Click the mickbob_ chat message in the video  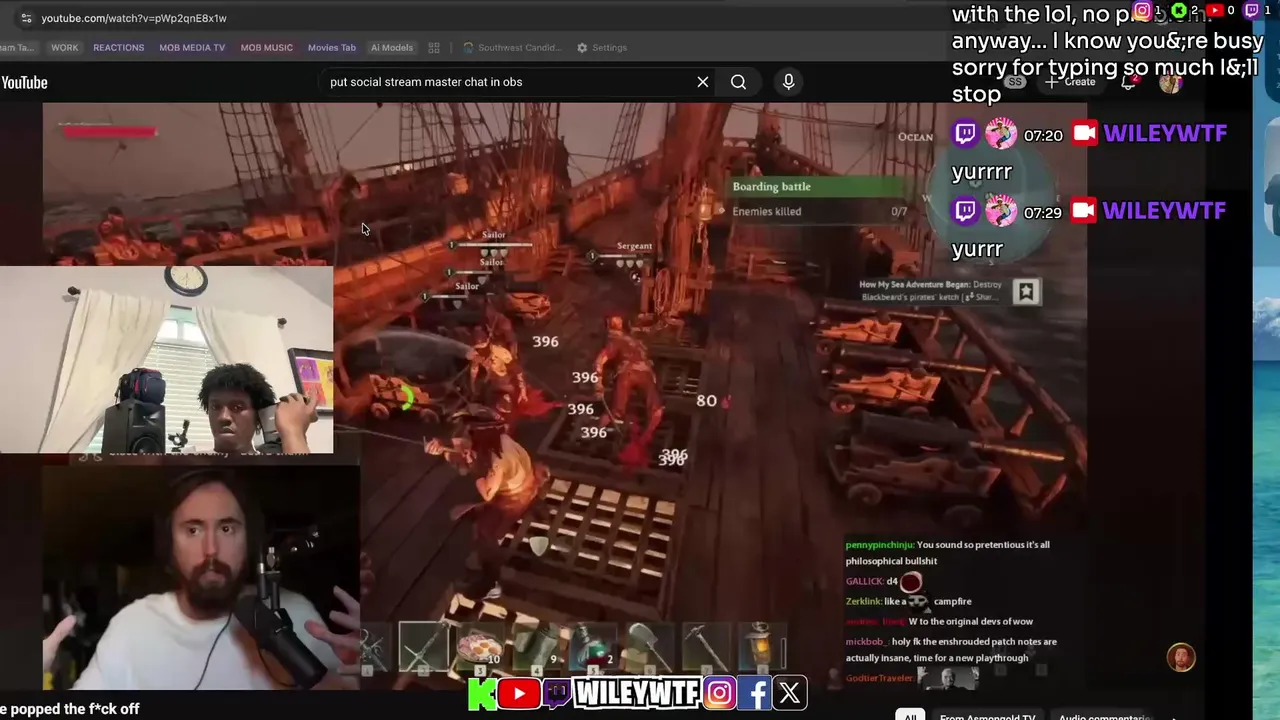point(951,649)
